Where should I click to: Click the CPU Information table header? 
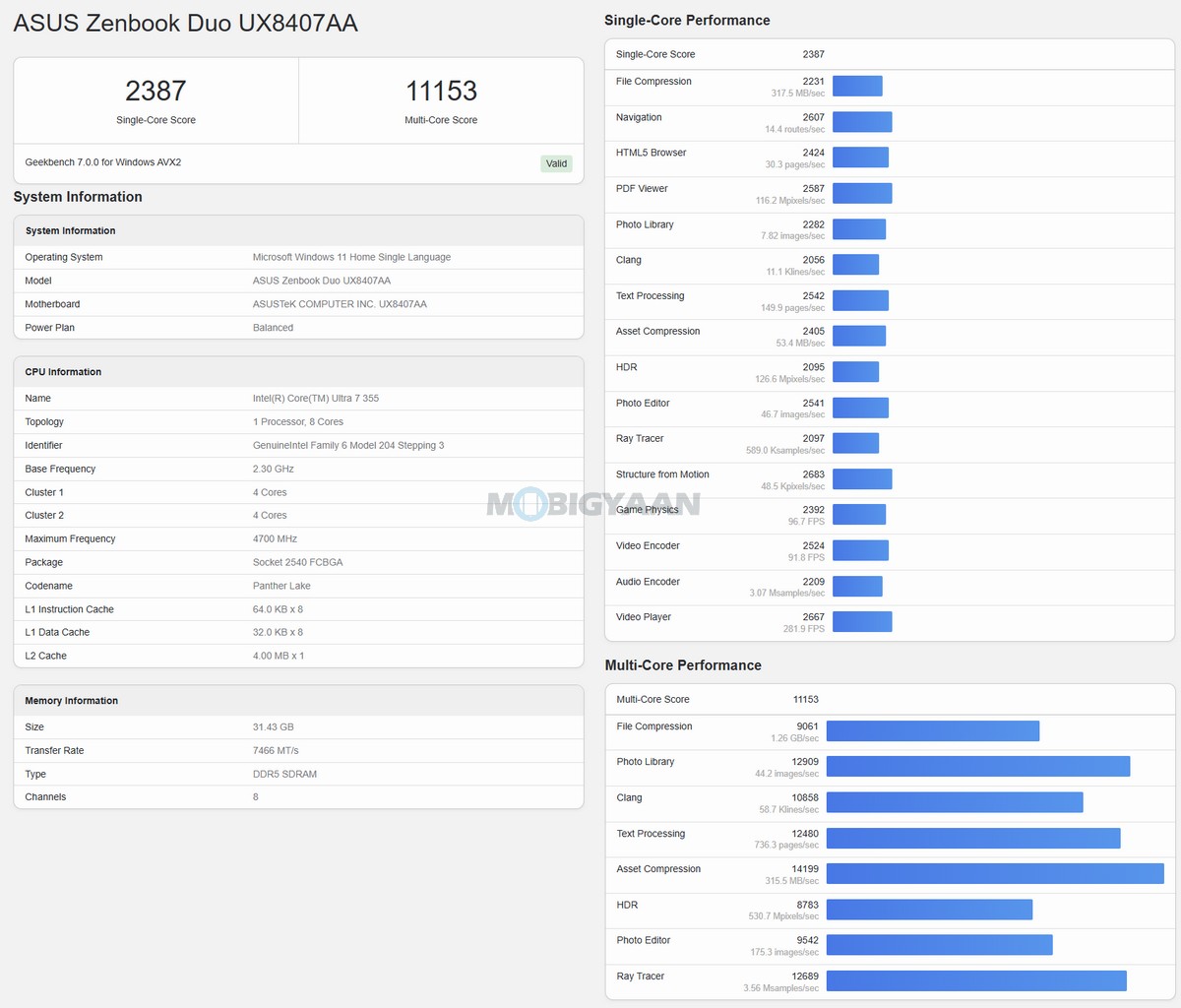pyautogui.click(x=298, y=372)
